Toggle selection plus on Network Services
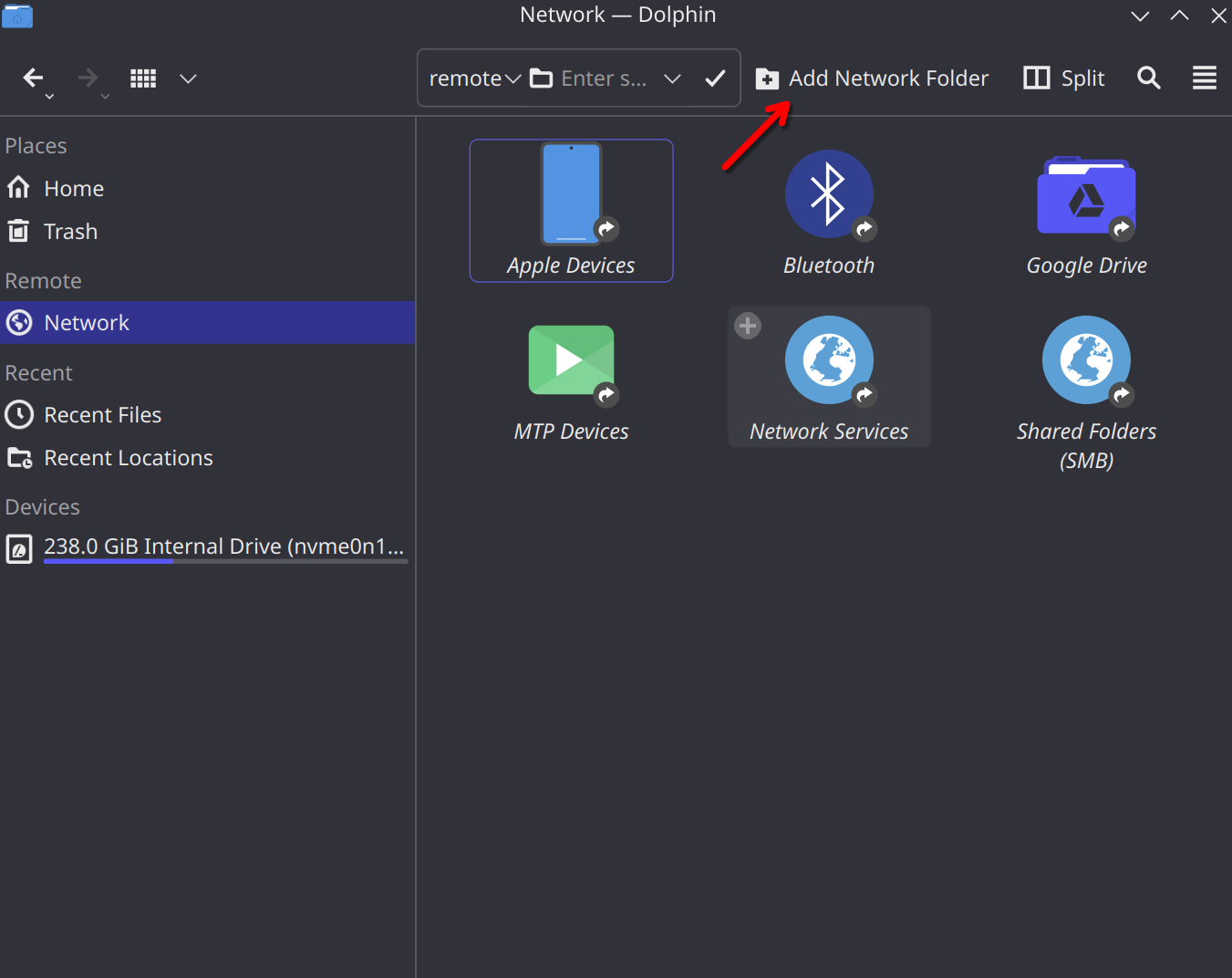 coord(748,326)
